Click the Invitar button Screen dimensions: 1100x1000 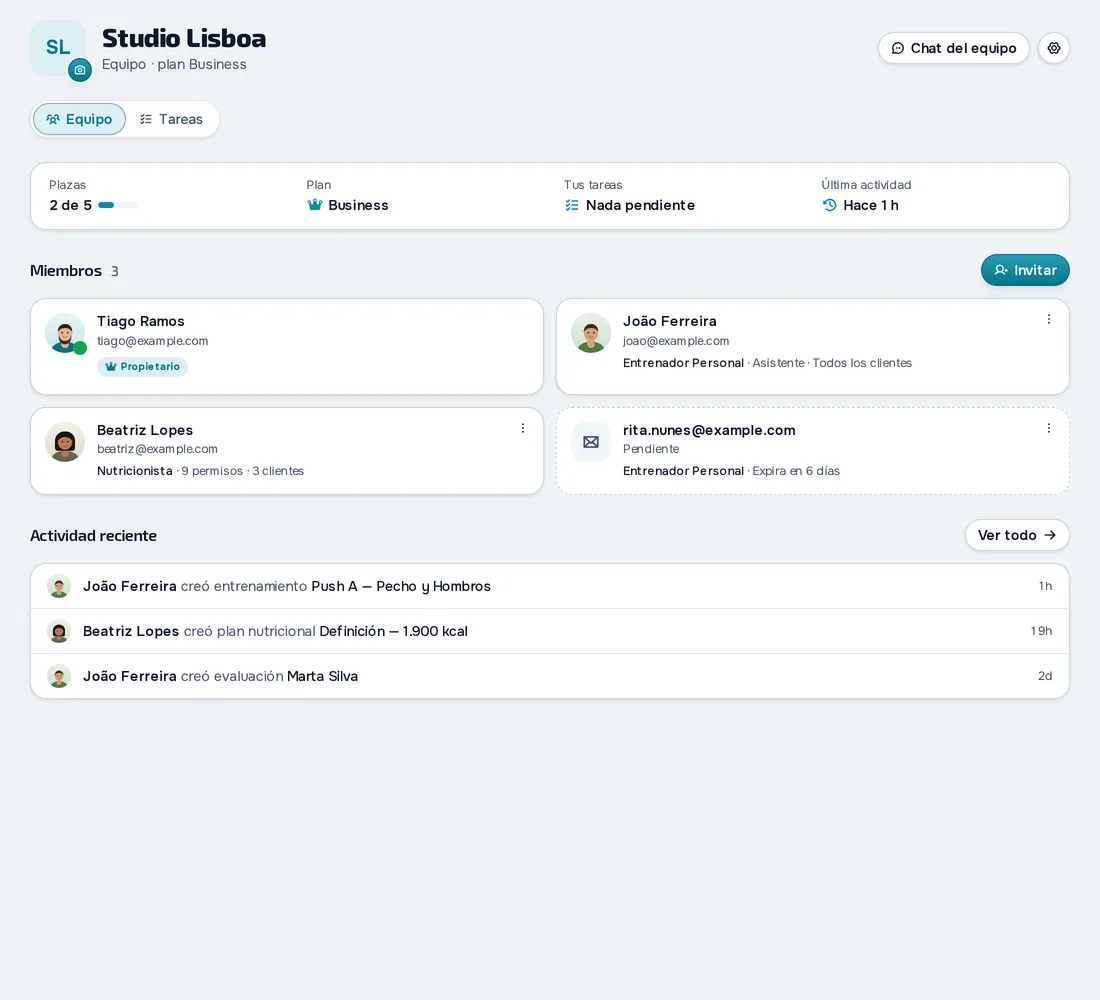point(1025,270)
